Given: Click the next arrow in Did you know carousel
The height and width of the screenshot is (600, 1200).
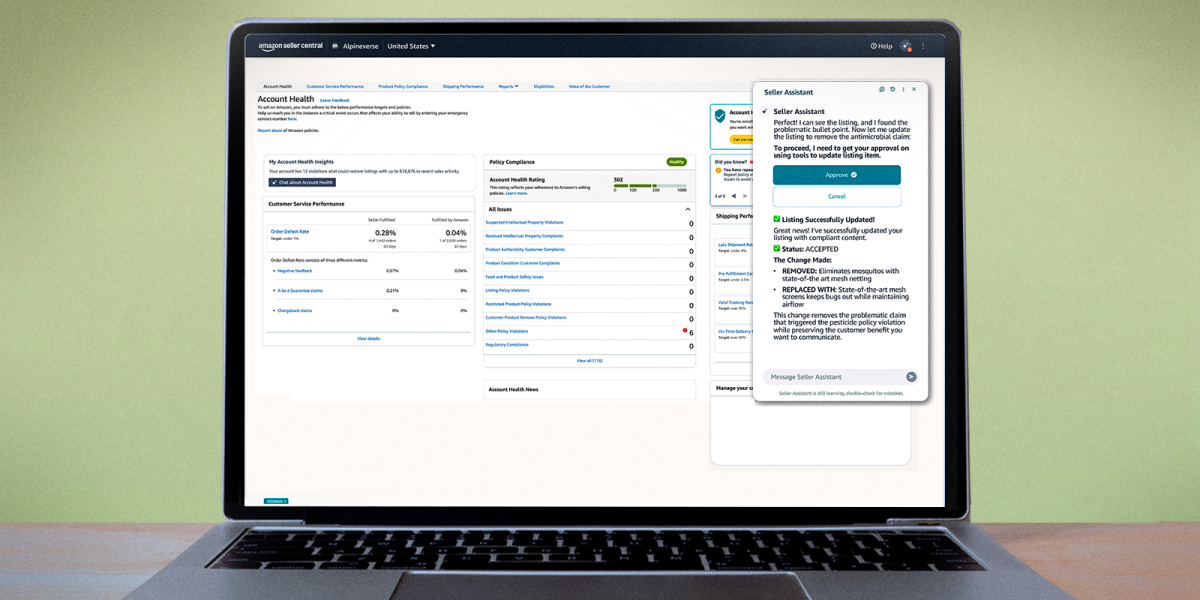Looking at the screenshot, I should (746, 196).
